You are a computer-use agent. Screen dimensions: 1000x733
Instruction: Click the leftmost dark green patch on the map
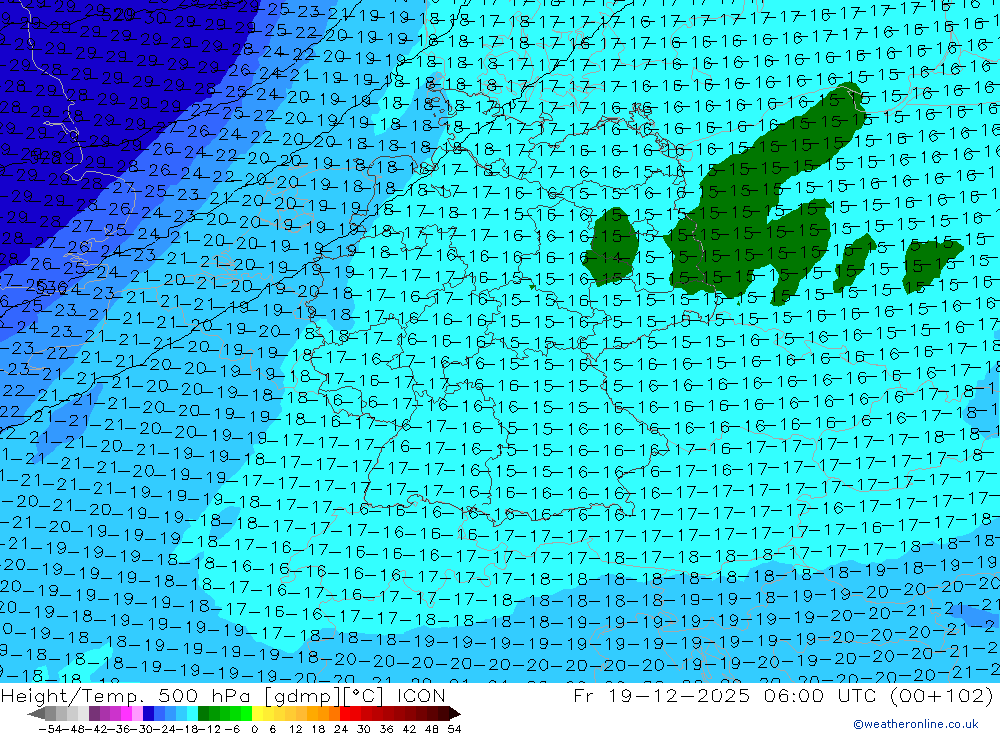pyautogui.click(x=612, y=247)
